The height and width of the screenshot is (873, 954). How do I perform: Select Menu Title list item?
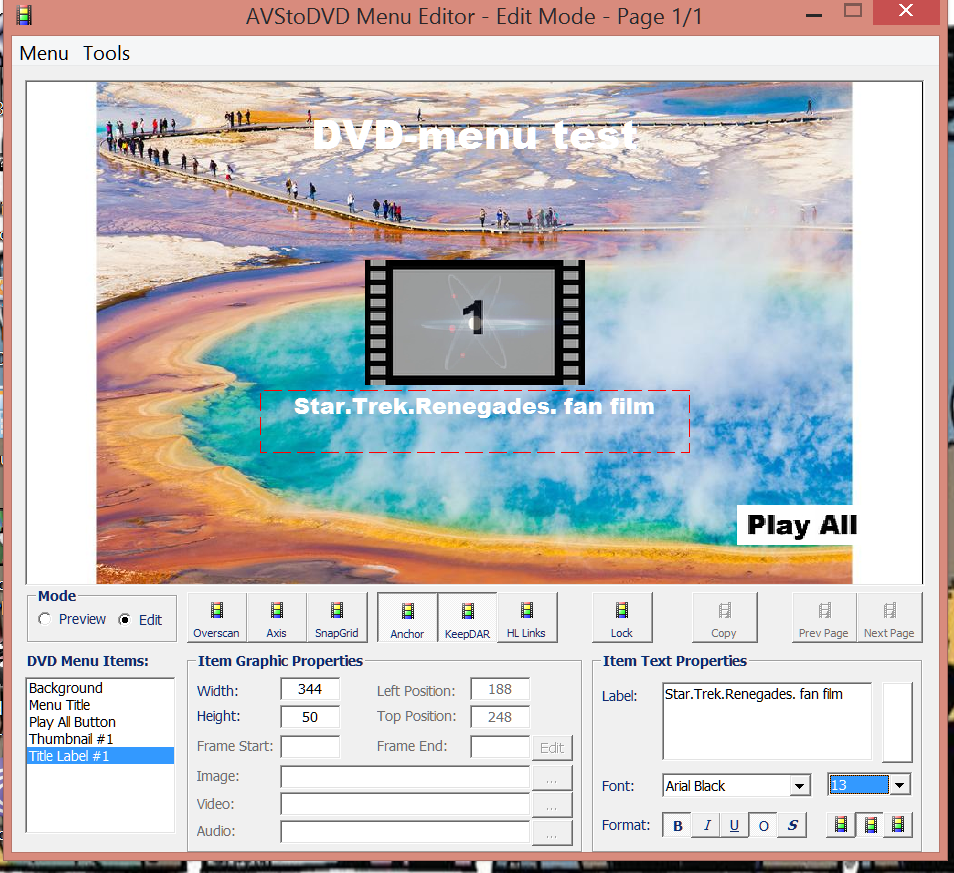[100, 705]
